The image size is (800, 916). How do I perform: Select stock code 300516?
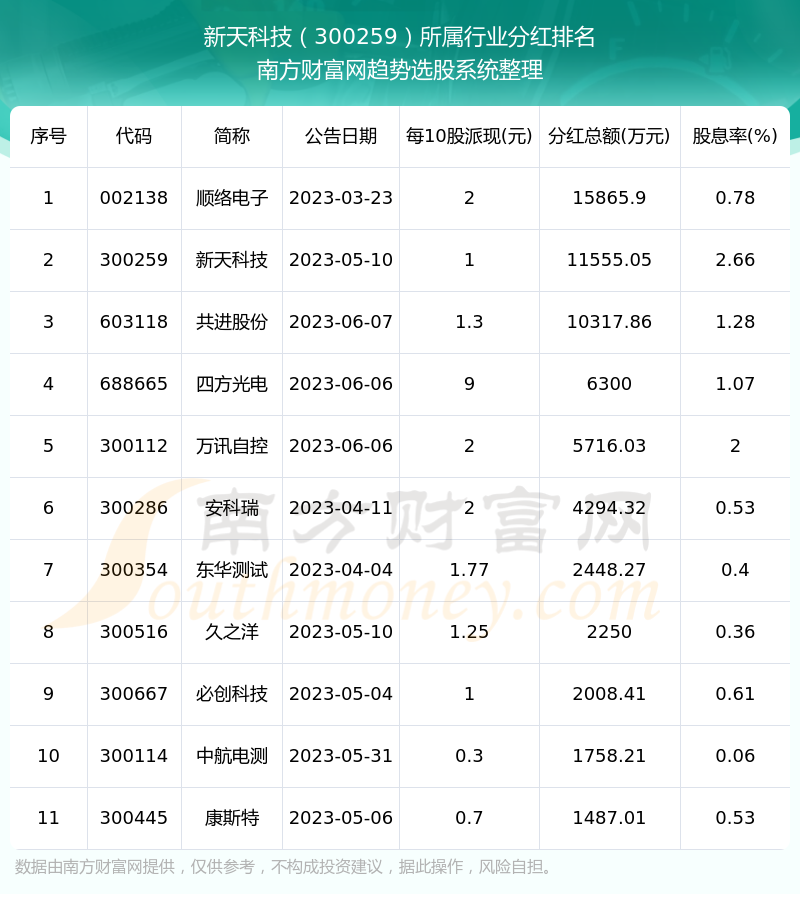(134, 632)
